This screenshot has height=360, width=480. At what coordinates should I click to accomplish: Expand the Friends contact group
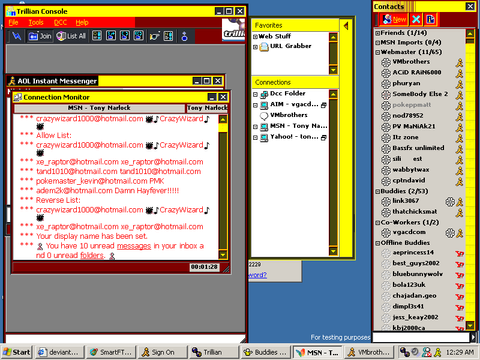click(x=377, y=33)
